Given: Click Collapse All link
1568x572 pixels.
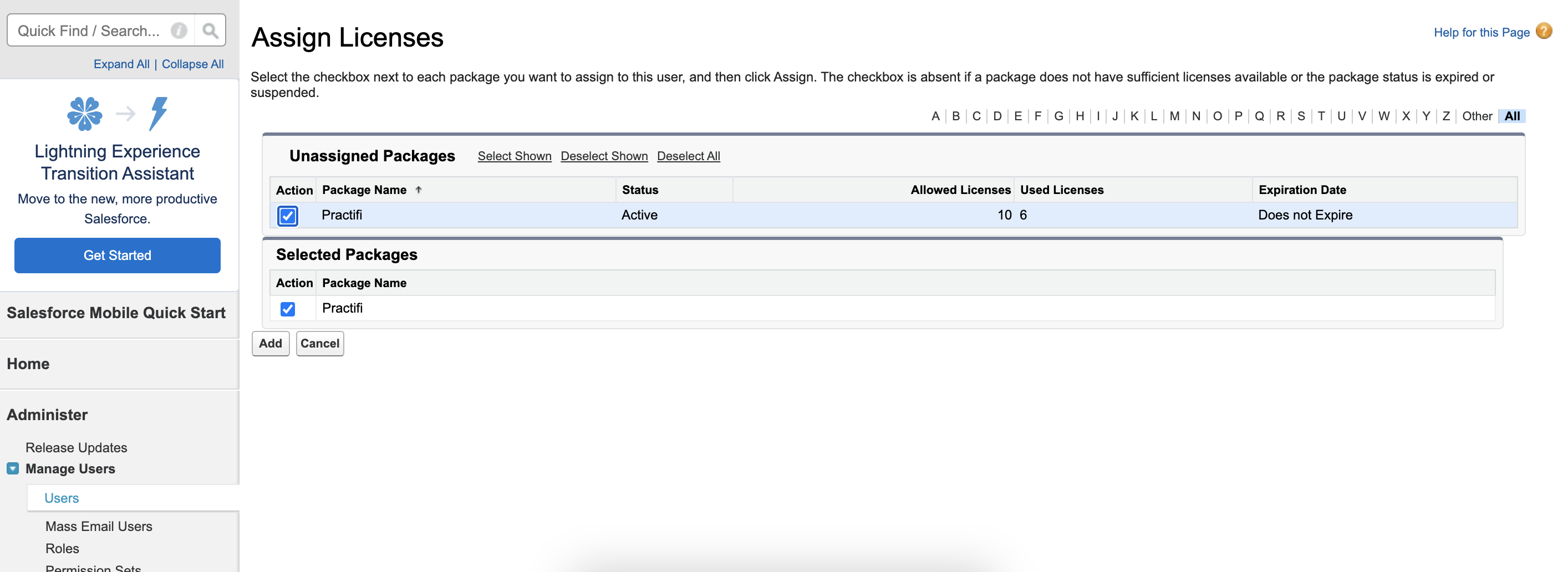Looking at the screenshot, I should pyautogui.click(x=192, y=64).
